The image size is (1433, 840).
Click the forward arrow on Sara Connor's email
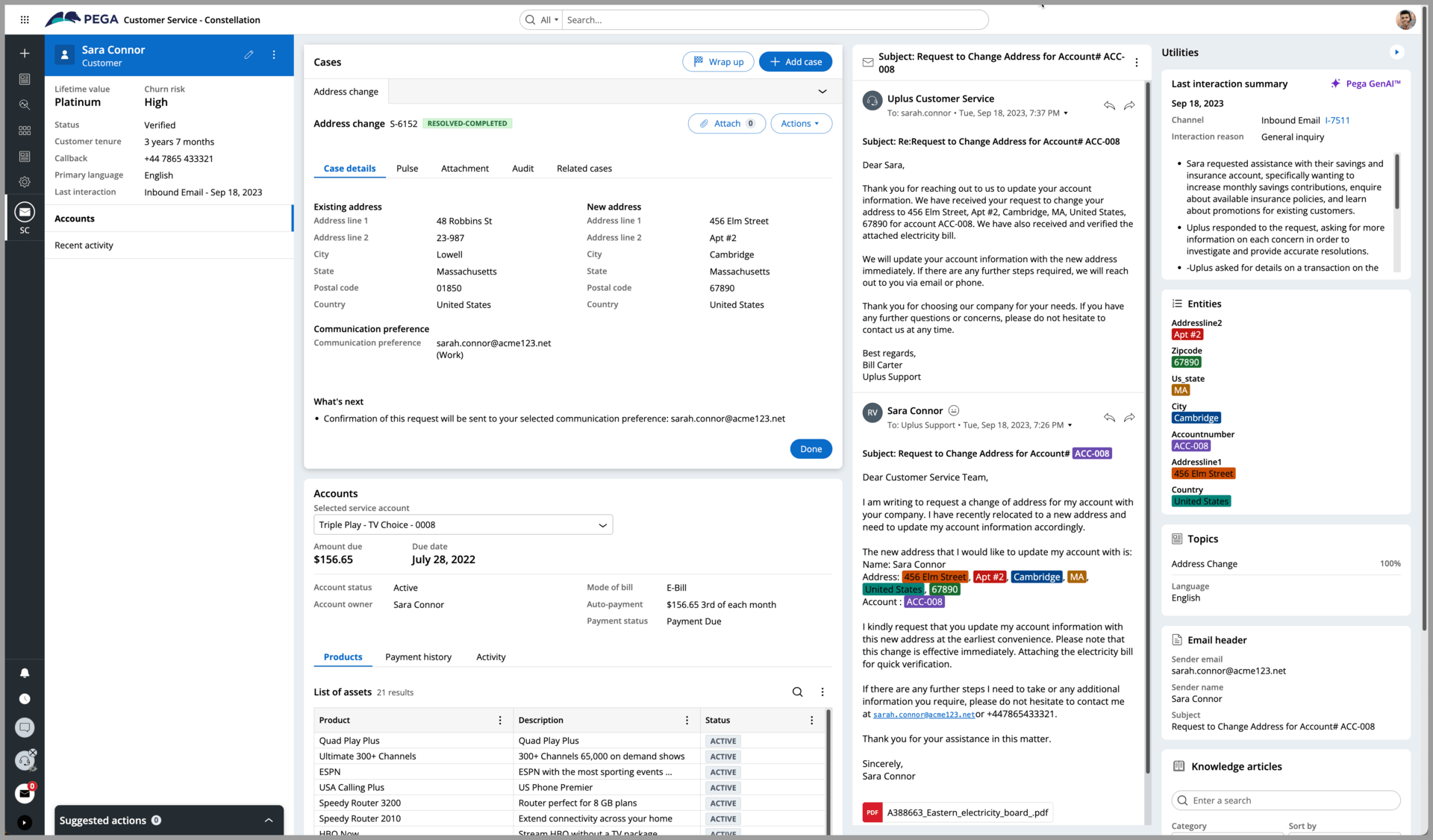1129,417
